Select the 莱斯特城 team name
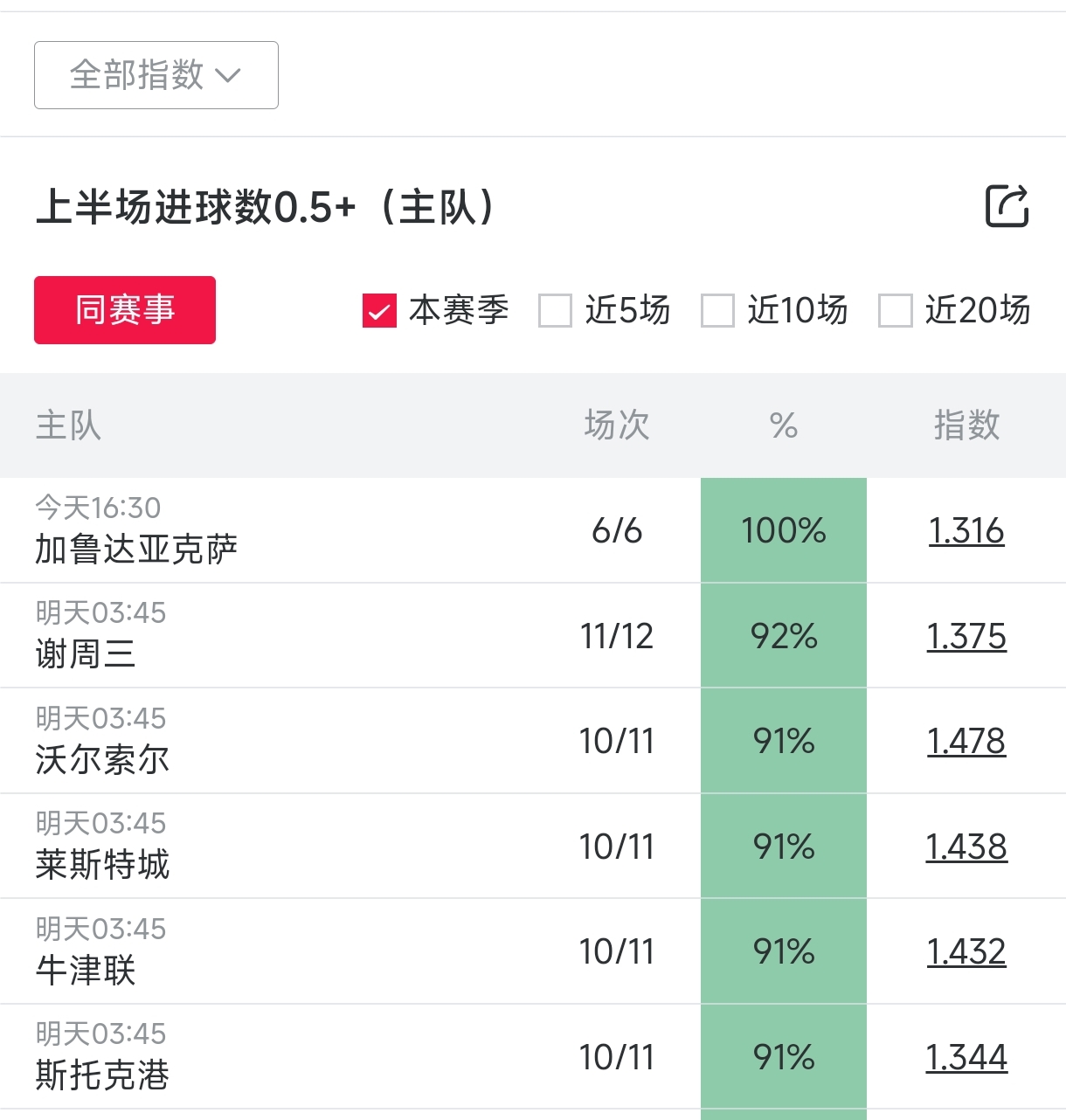 click(x=102, y=865)
